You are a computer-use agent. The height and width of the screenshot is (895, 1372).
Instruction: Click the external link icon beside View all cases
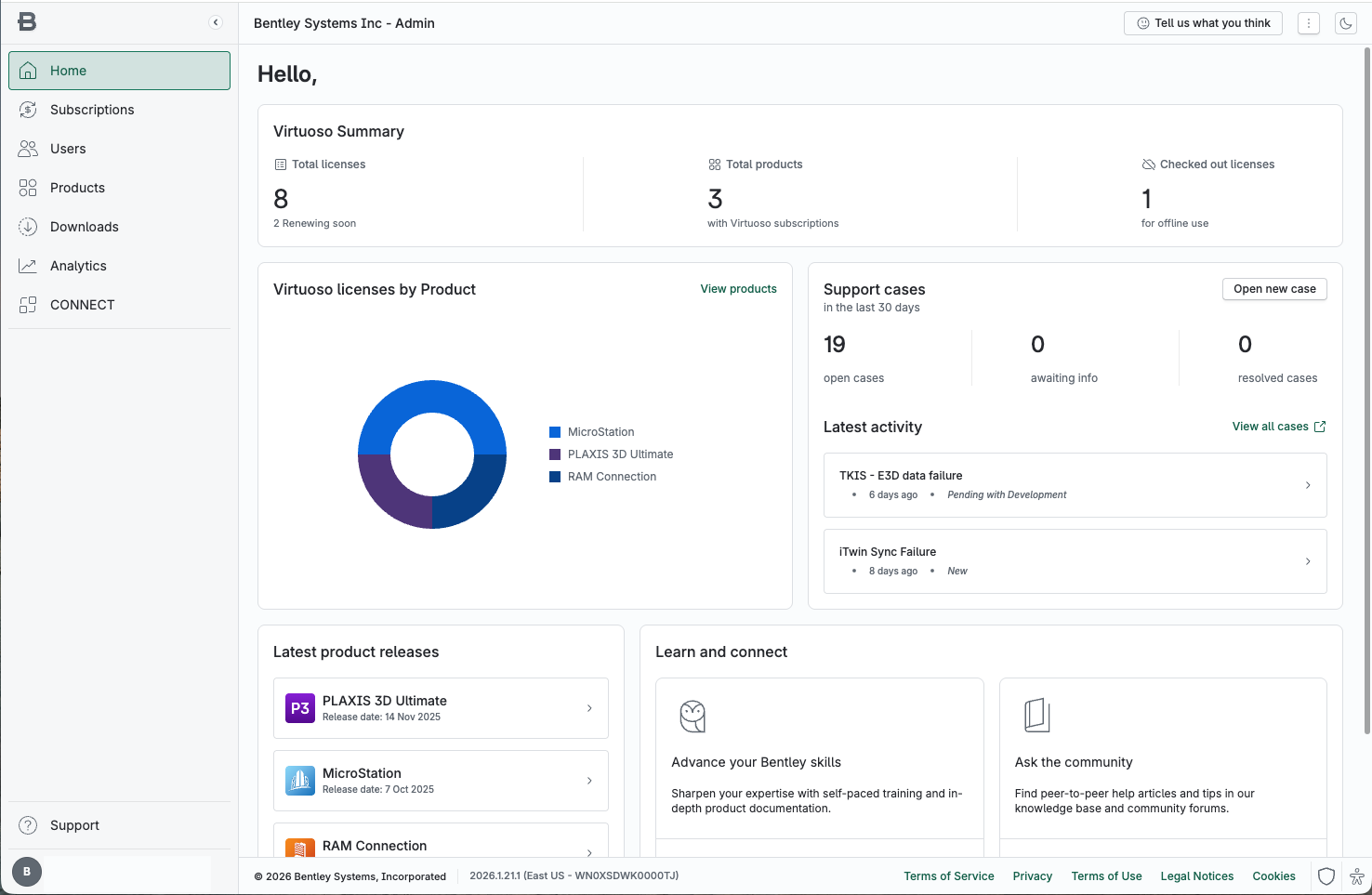1319,427
